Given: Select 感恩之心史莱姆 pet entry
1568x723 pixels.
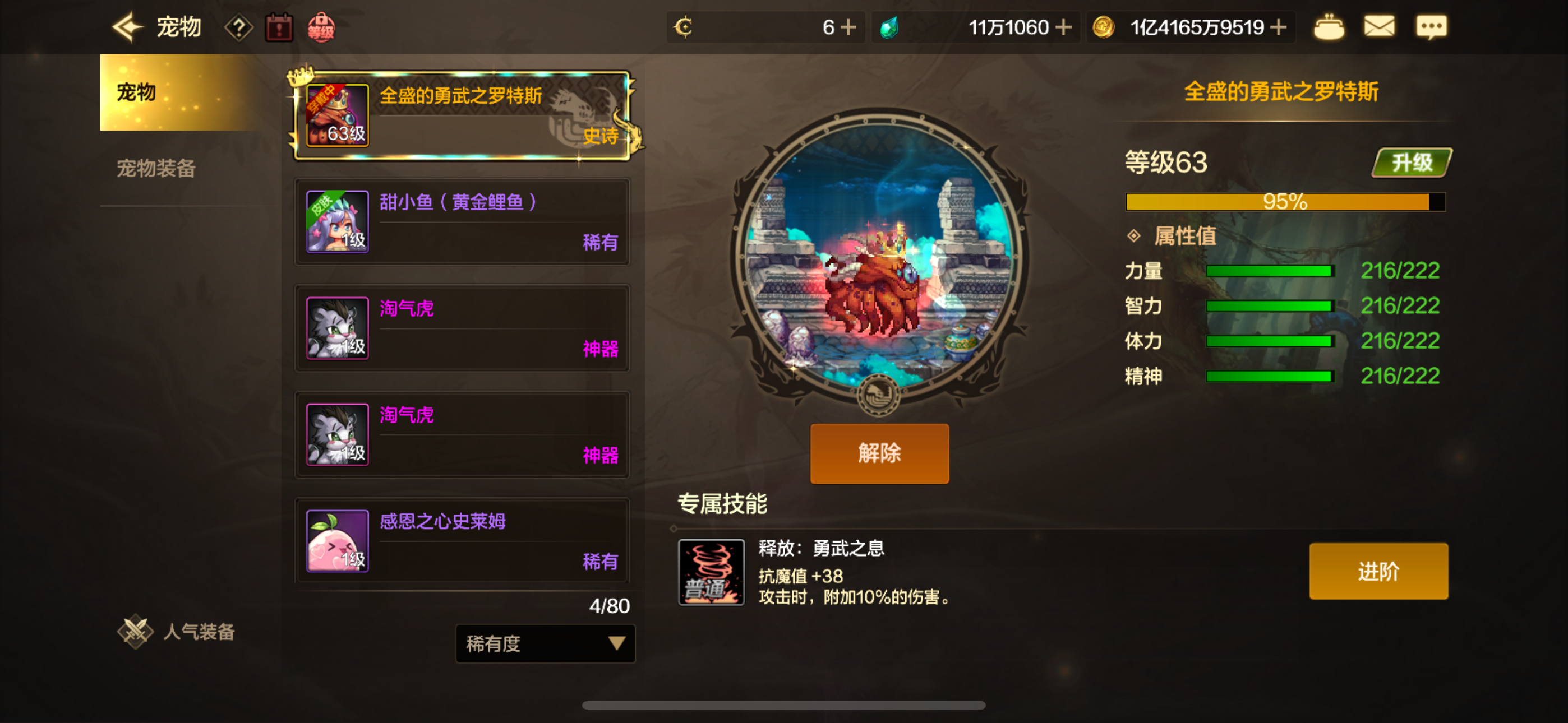Looking at the screenshot, I should (x=462, y=540).
